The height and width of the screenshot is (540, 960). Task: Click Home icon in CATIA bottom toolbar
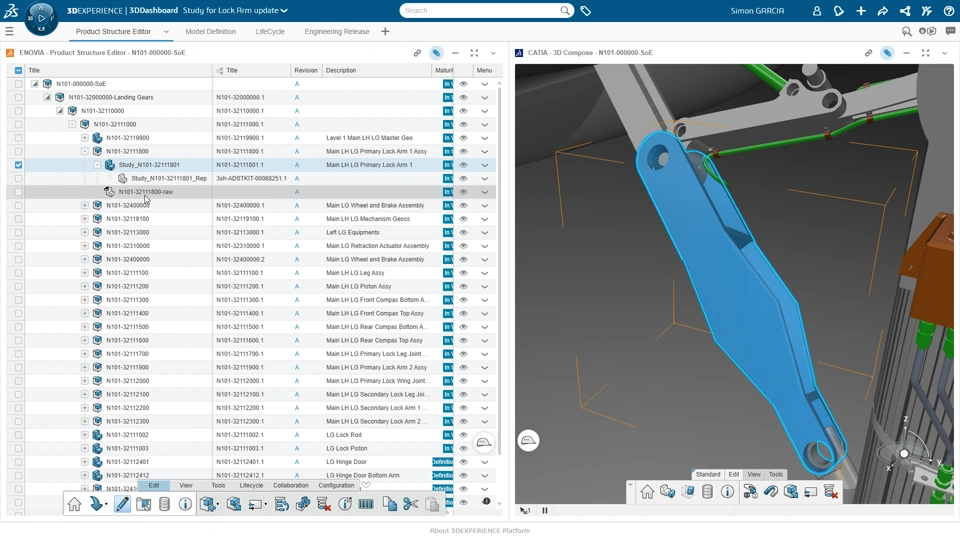[x=647, y=492]
